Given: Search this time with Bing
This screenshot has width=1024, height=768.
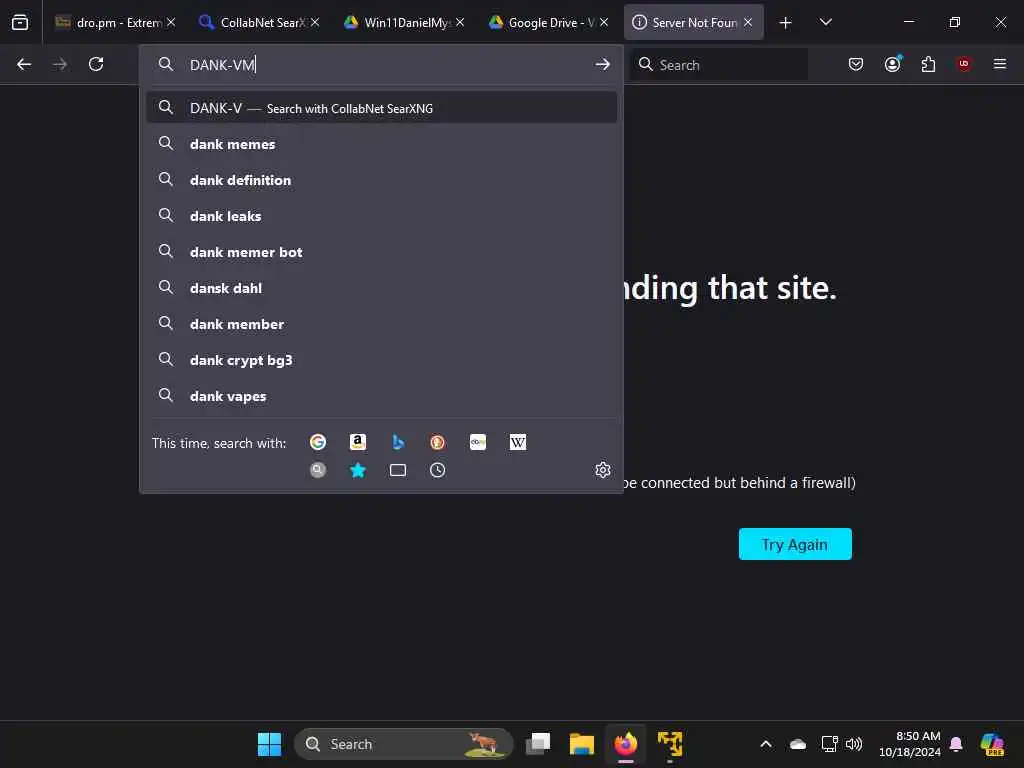Looking at the screenshot, I should point(398,442).
